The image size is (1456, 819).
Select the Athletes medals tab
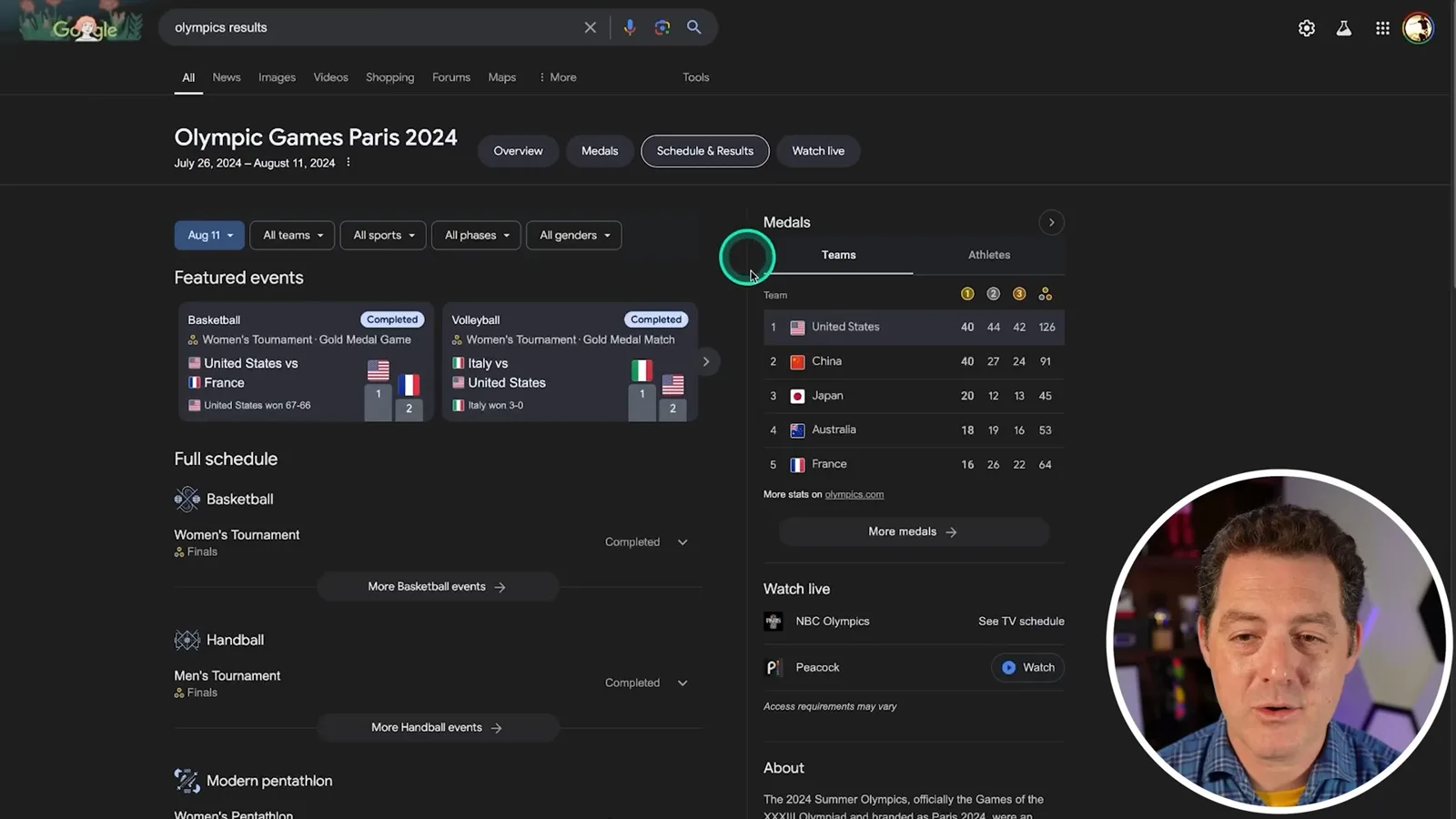click(989, 255)
